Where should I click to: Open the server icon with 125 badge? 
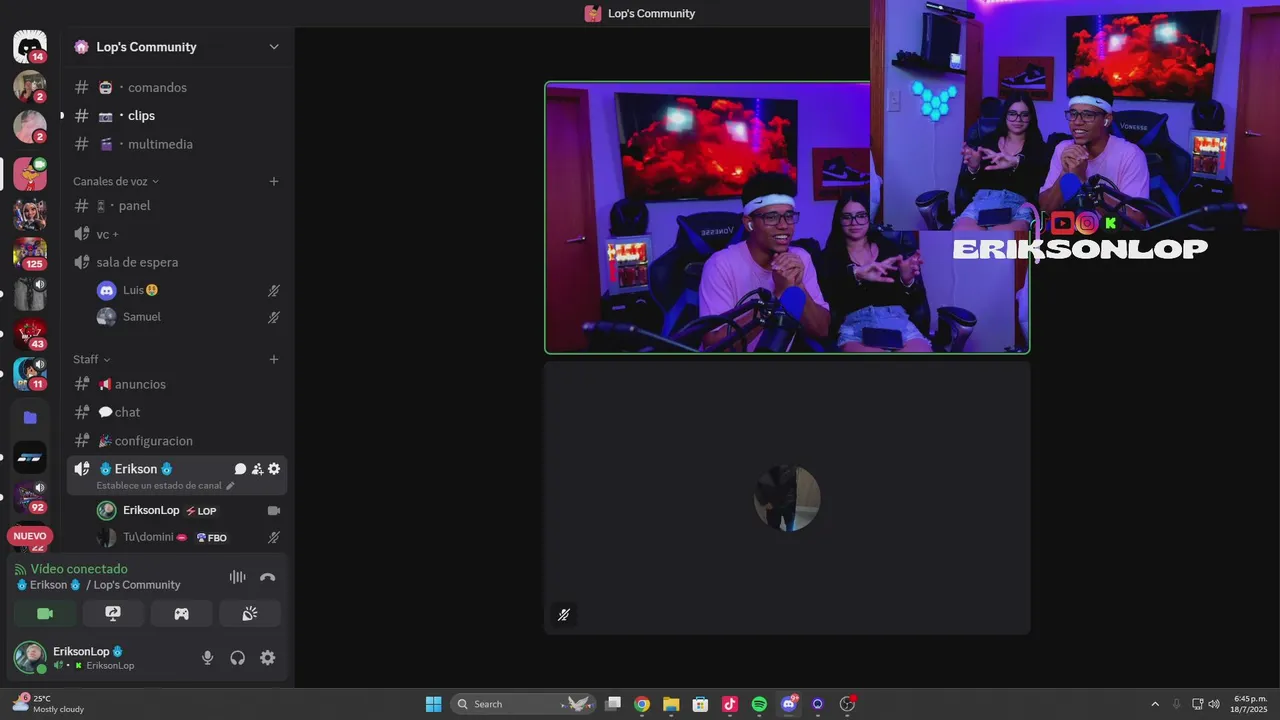point(30,254)
